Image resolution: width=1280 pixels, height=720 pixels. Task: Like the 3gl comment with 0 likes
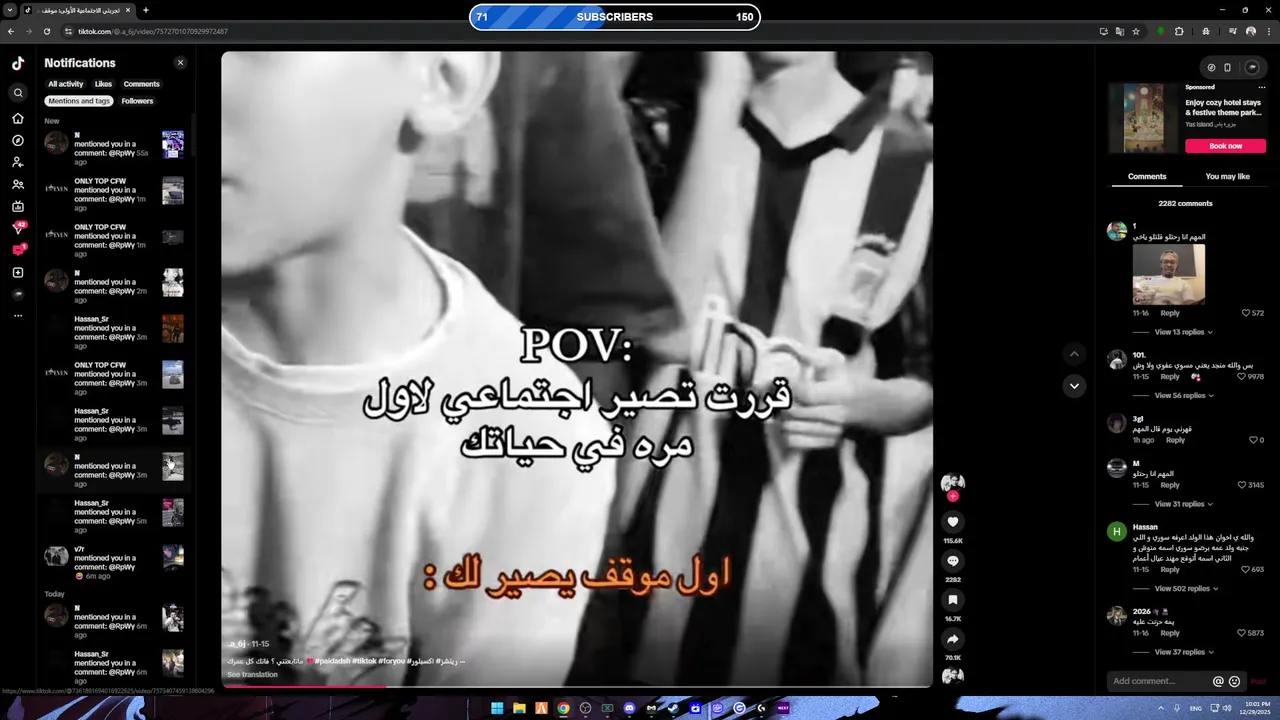point(1253,440)
